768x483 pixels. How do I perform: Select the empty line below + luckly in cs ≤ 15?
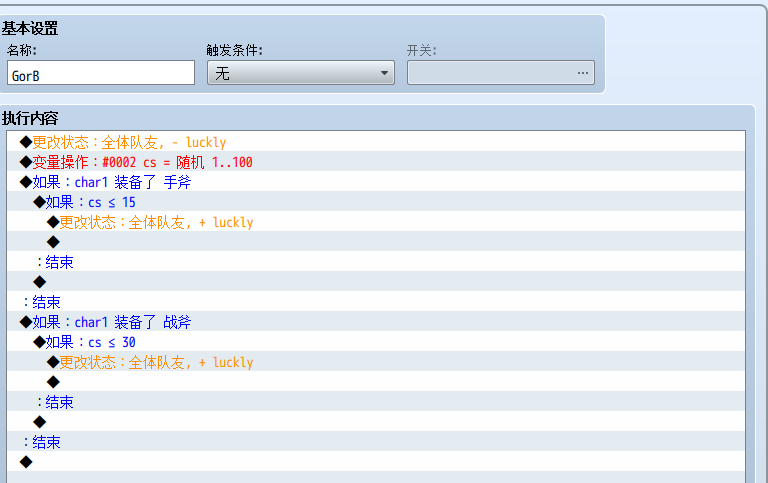point(376,242)
